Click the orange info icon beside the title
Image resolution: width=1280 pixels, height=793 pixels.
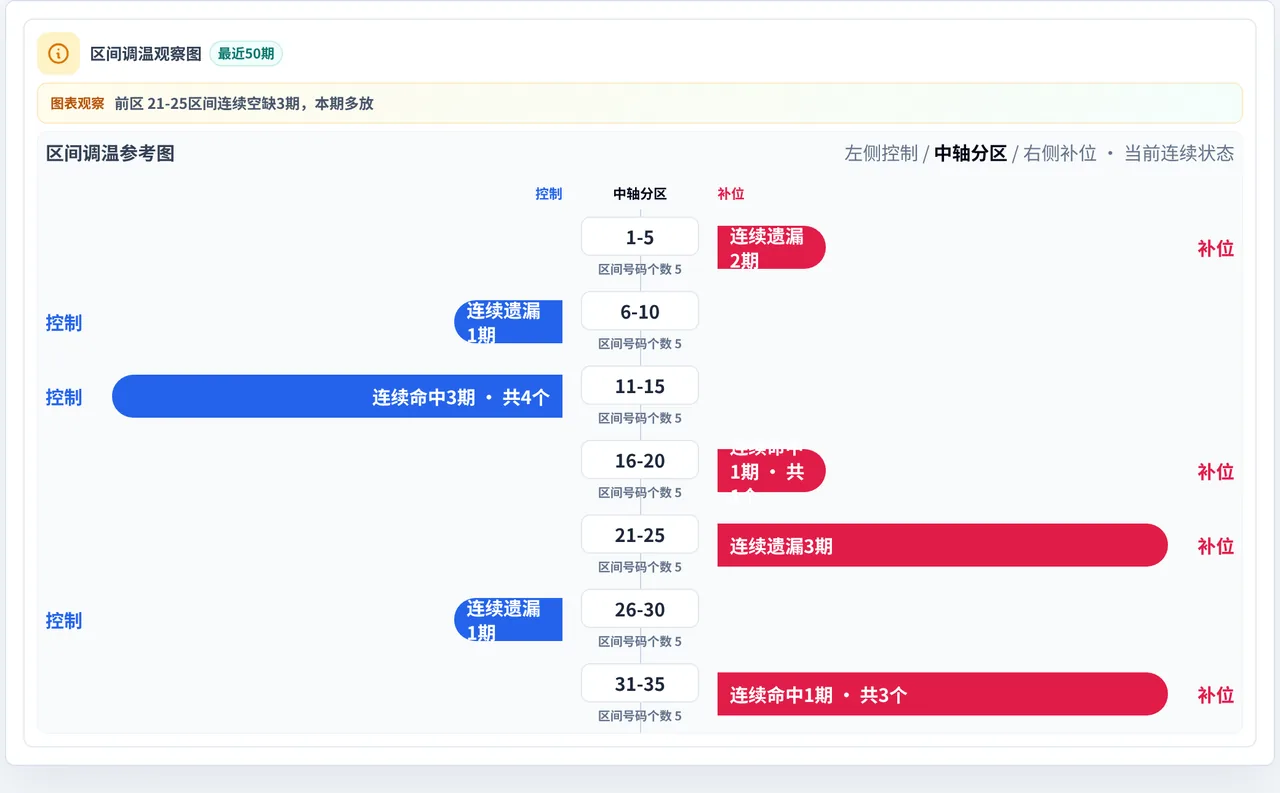[x=58, y=53]
